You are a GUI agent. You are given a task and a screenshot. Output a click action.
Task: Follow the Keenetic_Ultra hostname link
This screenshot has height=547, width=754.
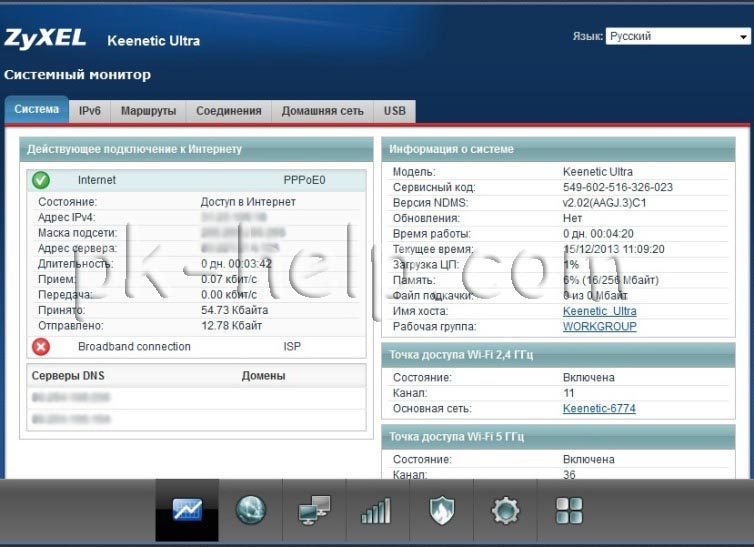tap(600, 311)
